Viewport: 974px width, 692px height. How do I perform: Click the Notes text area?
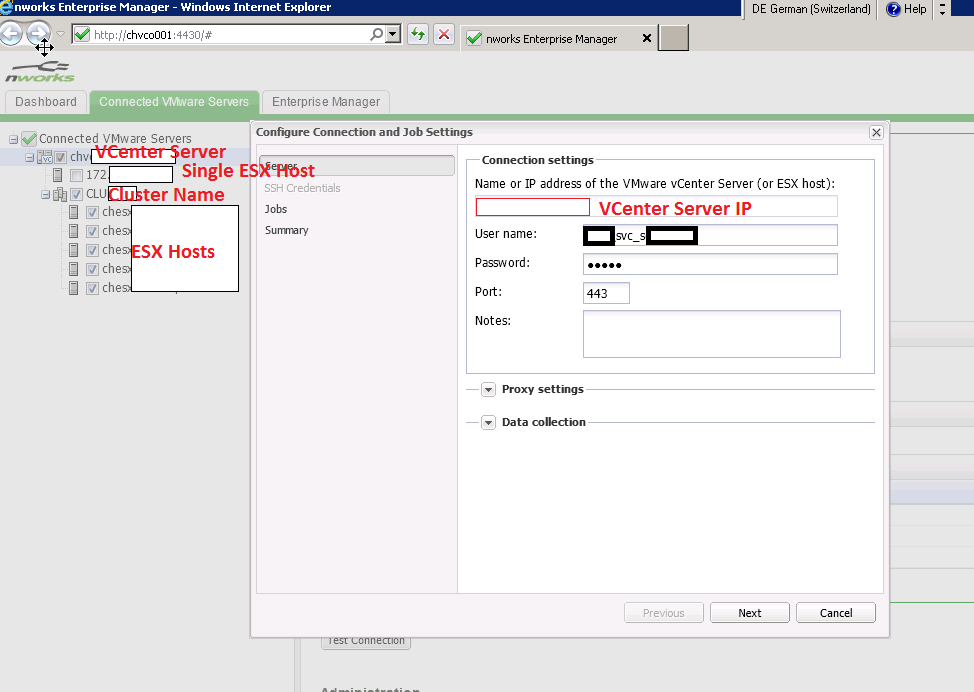click(x=711, y=334)
